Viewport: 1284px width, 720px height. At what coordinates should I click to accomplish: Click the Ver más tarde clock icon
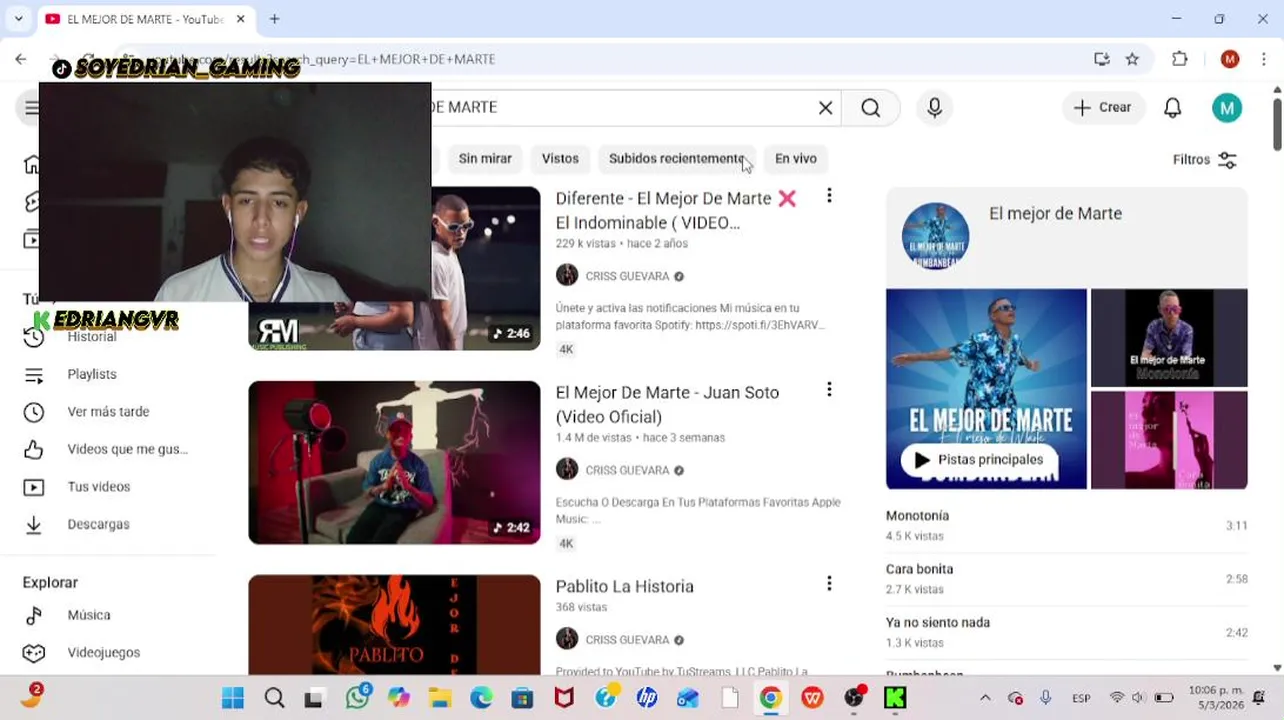34,412
